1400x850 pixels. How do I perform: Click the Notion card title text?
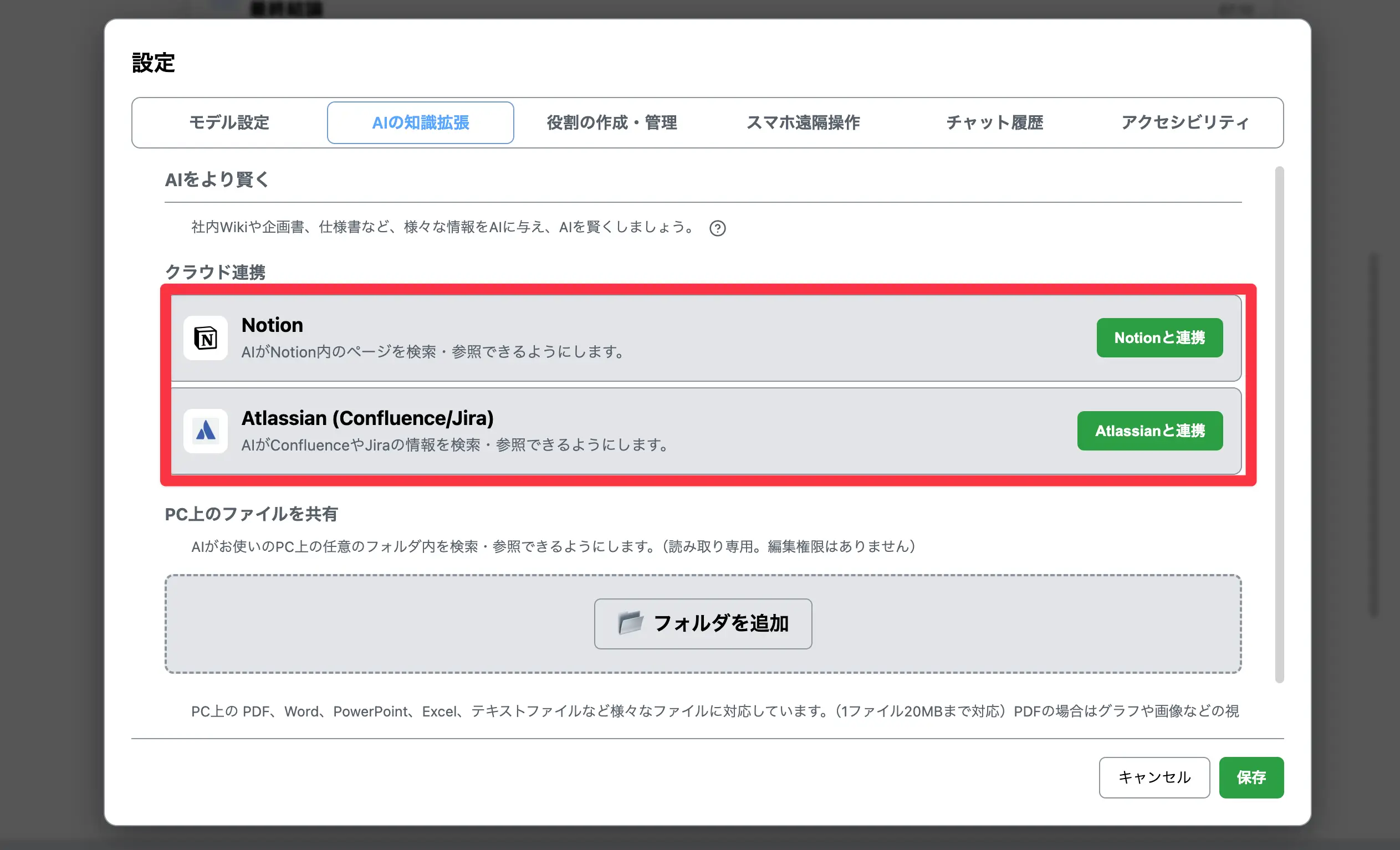[x=272, y=325]
